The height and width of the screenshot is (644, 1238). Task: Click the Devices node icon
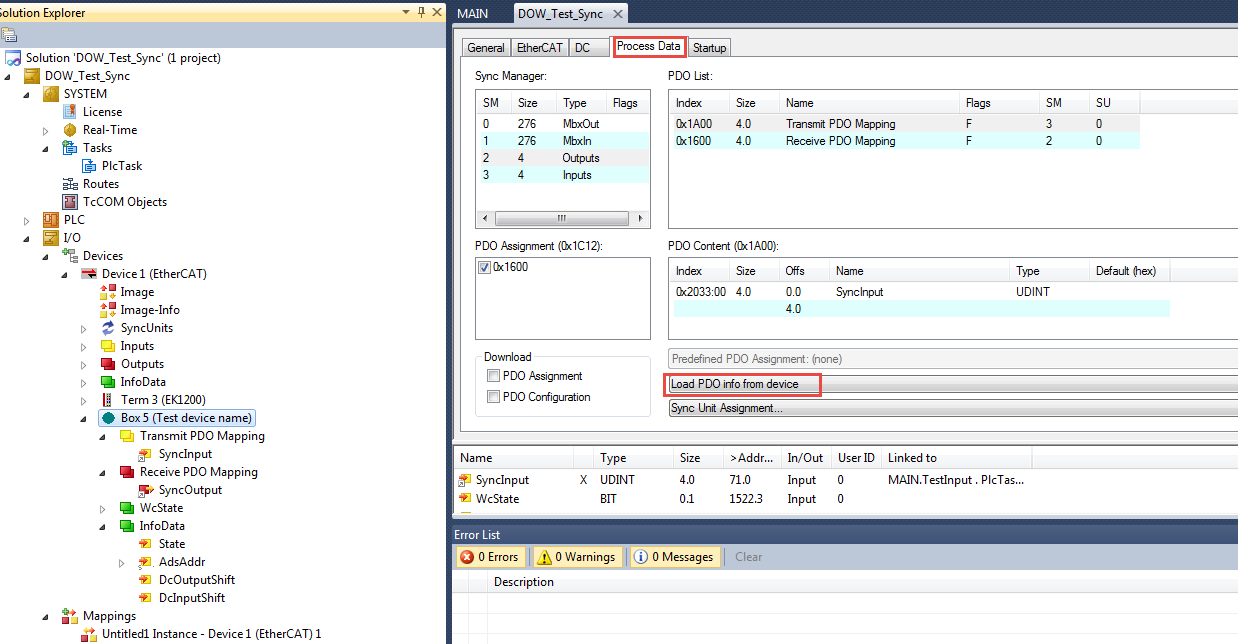[x=70, y=256]
